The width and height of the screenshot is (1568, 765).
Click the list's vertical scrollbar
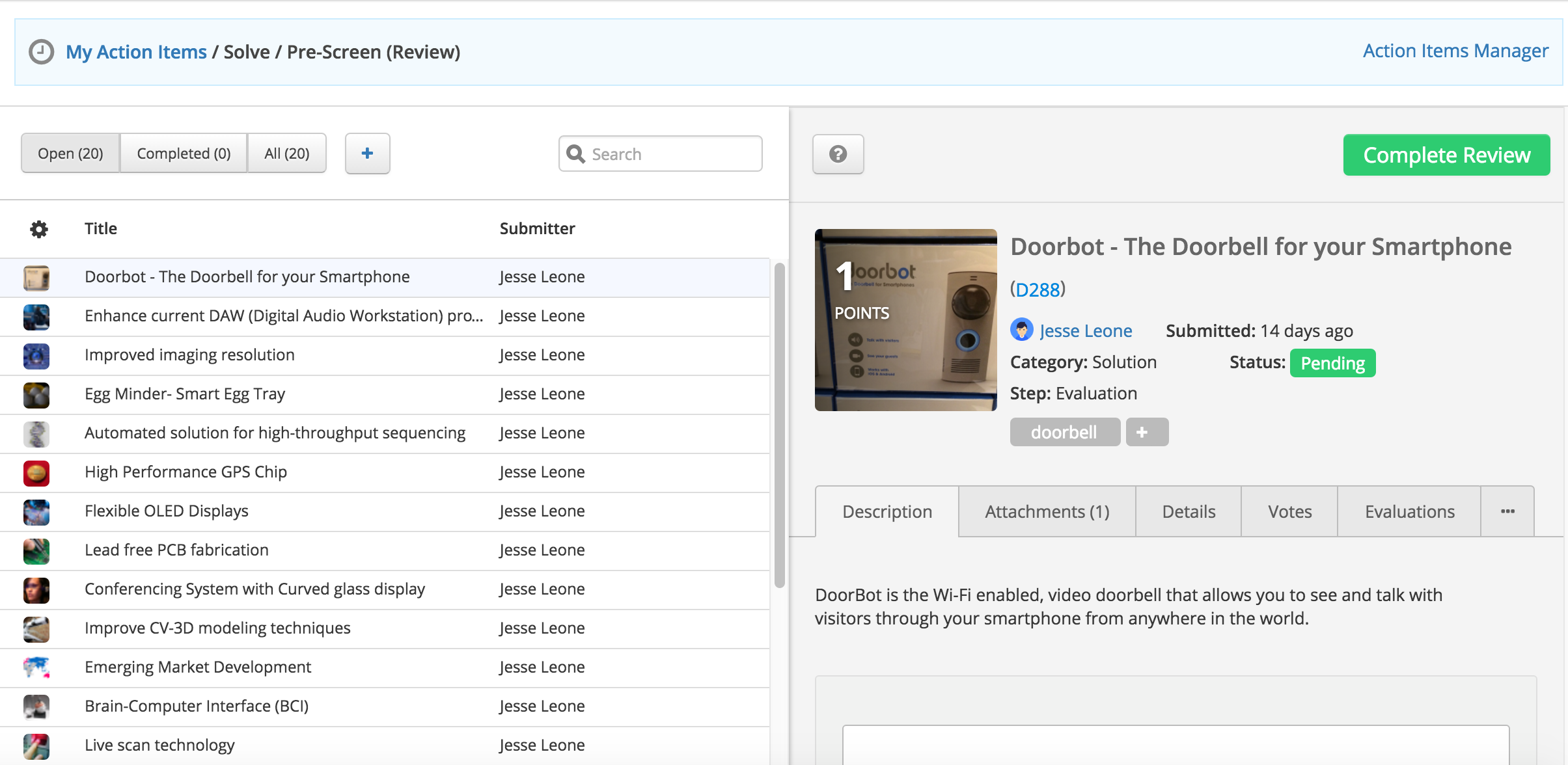click(779, 424)
